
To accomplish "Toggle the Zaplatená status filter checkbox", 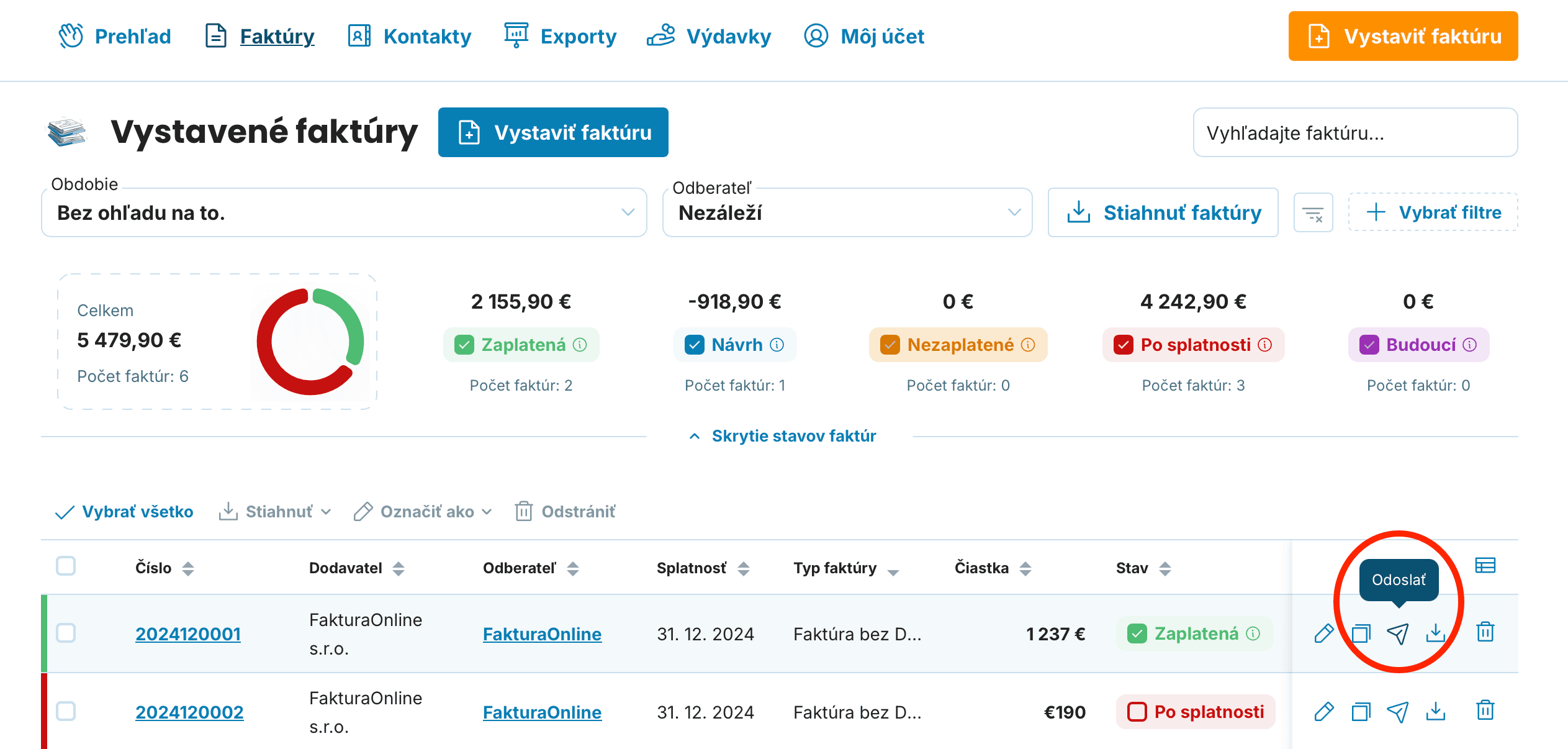I will [464, 345].
